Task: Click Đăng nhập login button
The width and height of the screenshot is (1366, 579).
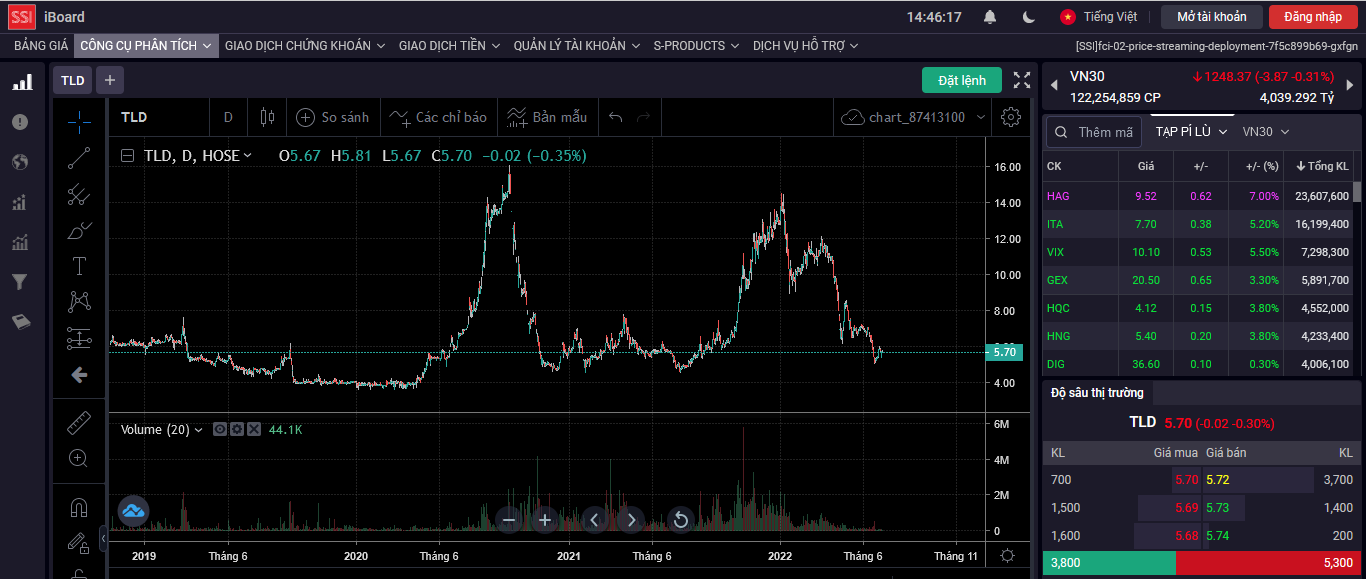Action: [x=1313, y=17]
